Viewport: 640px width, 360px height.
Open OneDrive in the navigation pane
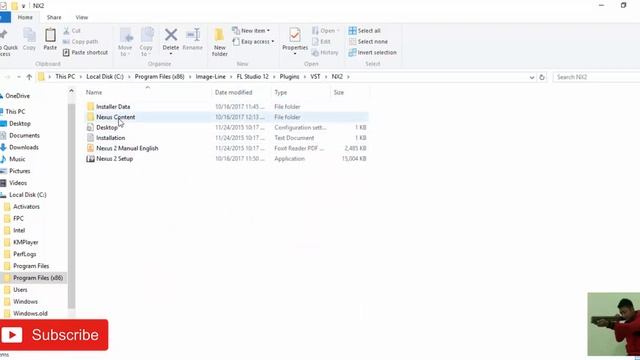pyautogui.click(x=17, y=96)
